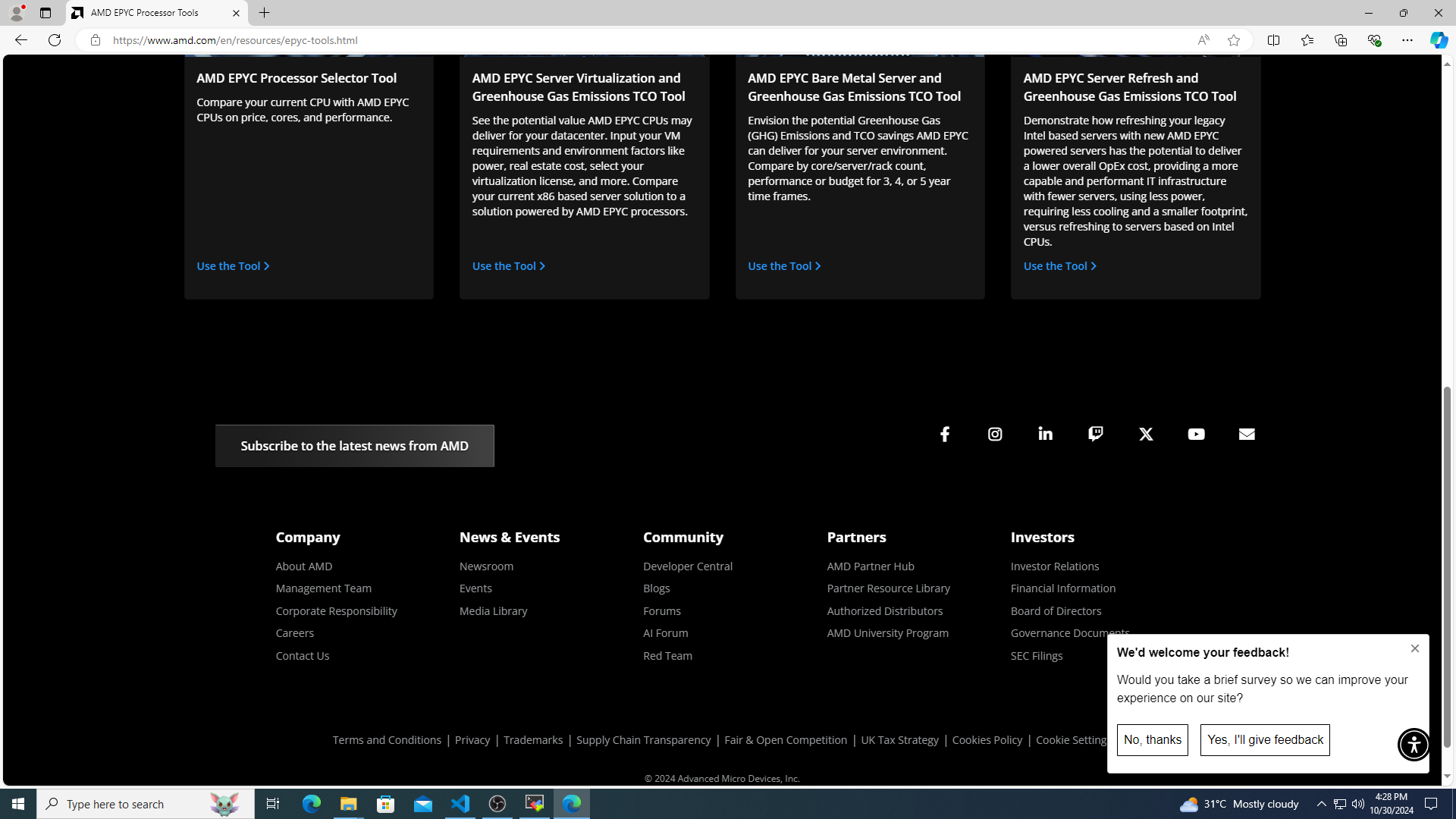Open Red Team community link
This screenshot has height=819, width=1456.
click(x=667, y=656)
